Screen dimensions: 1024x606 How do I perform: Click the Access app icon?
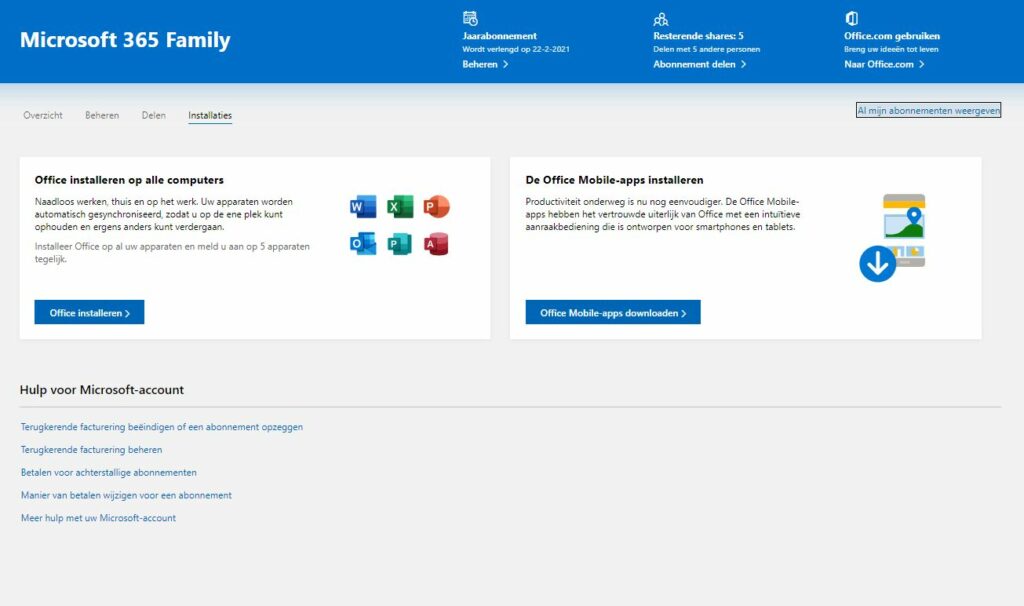click(x=436, y=244)
